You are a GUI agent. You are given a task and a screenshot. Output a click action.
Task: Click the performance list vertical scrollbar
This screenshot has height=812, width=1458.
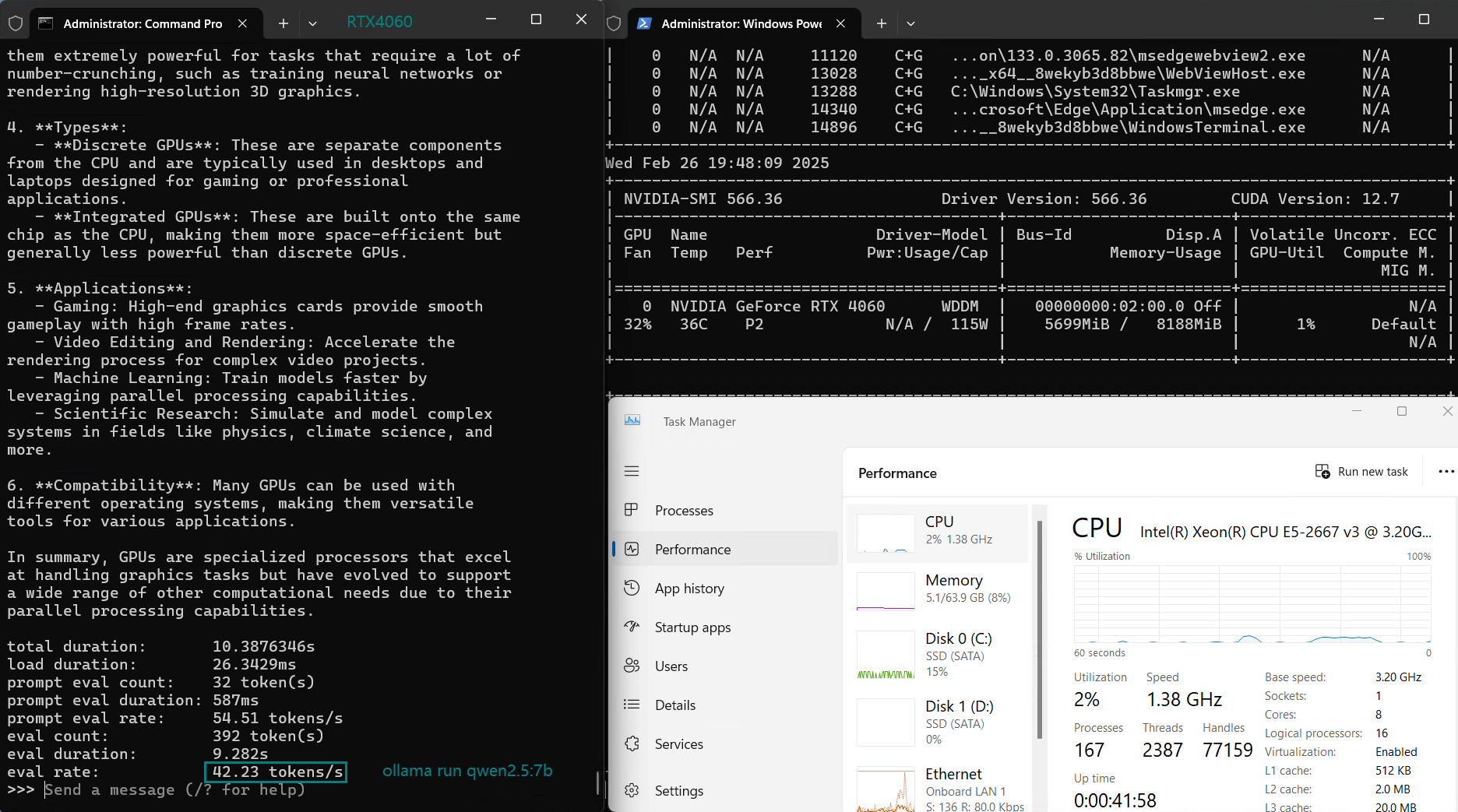(1040, 631)
